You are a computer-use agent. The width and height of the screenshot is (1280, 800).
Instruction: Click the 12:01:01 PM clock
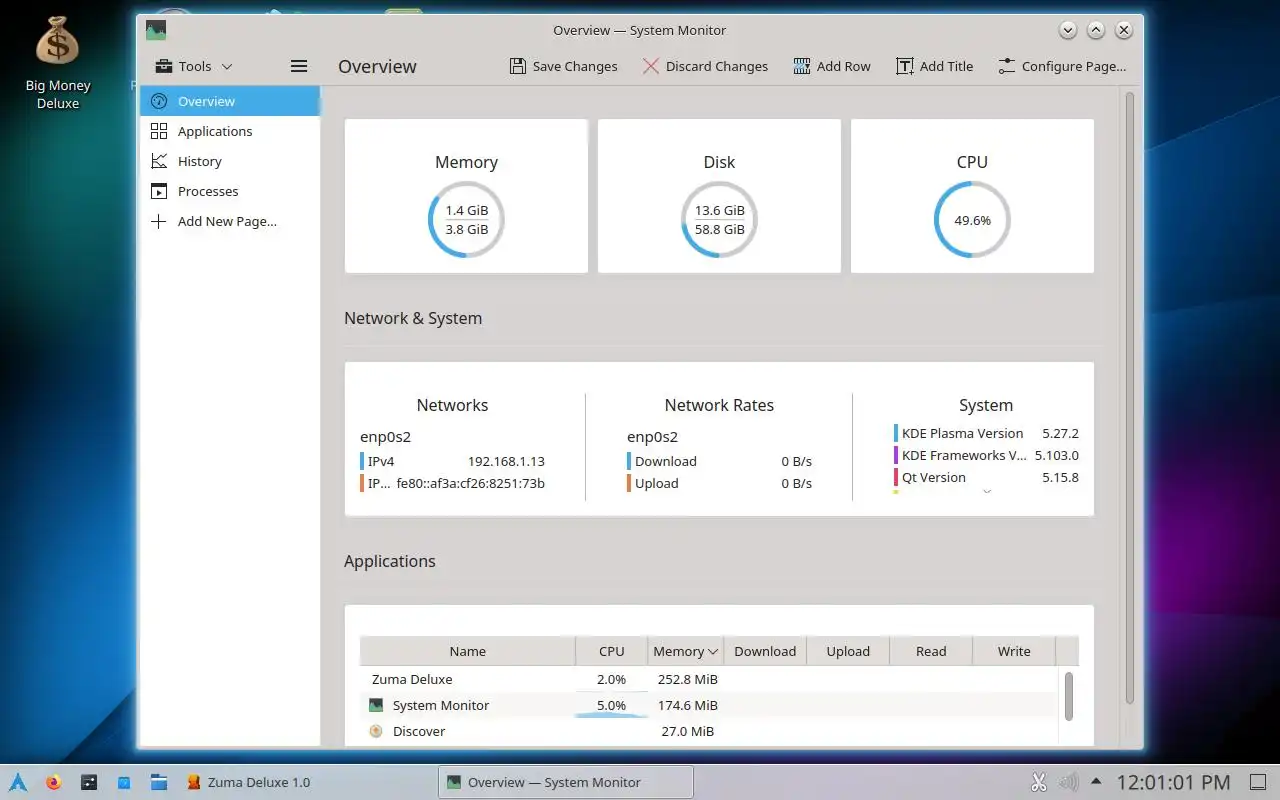coord(1173,782)
